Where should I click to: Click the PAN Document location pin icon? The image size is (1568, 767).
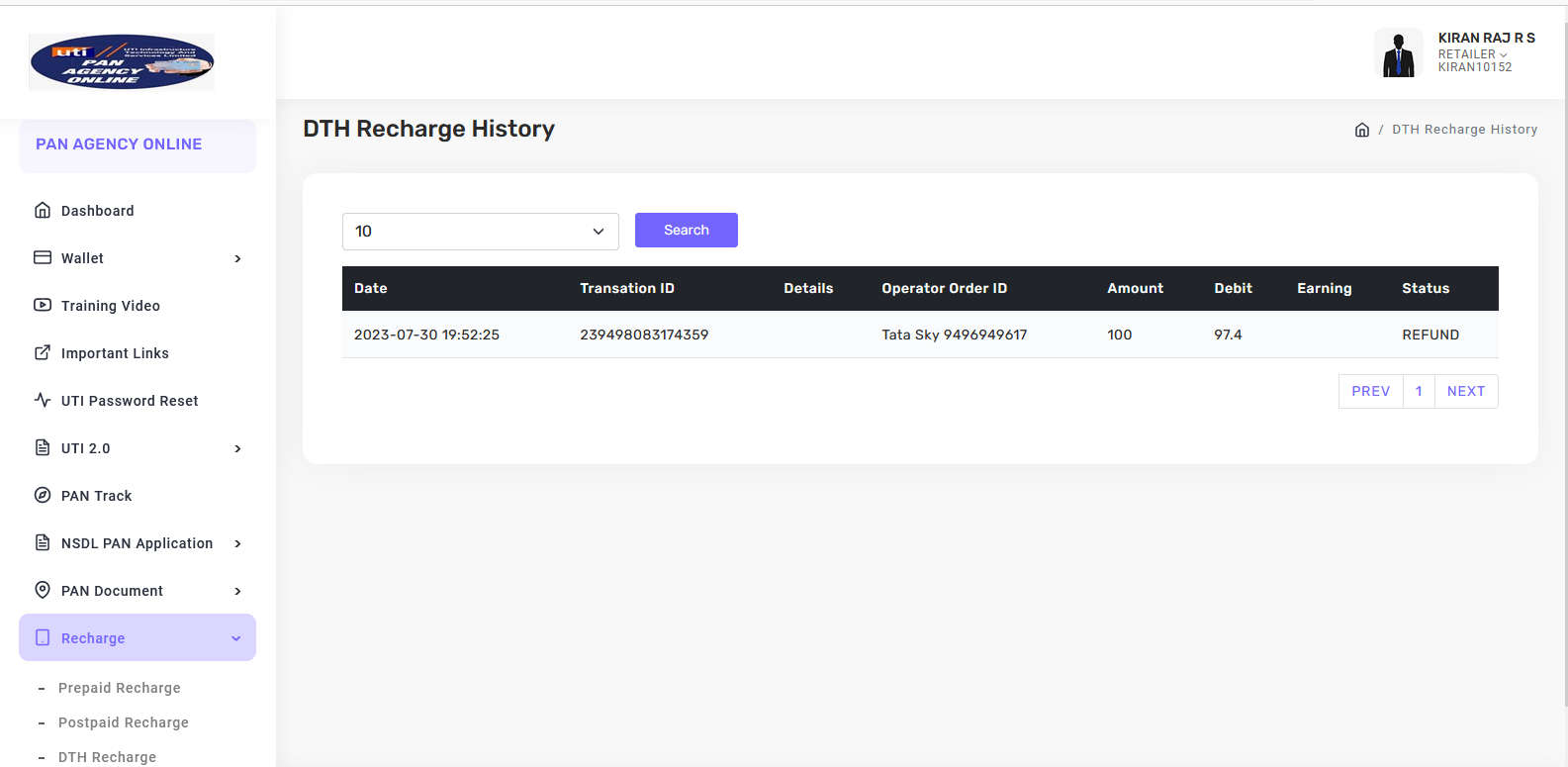43,590
